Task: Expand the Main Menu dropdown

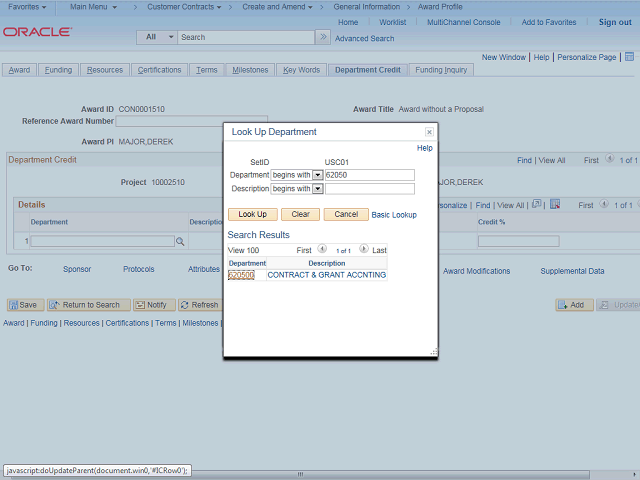Action: pyautogui.click(x=93, y=7)
